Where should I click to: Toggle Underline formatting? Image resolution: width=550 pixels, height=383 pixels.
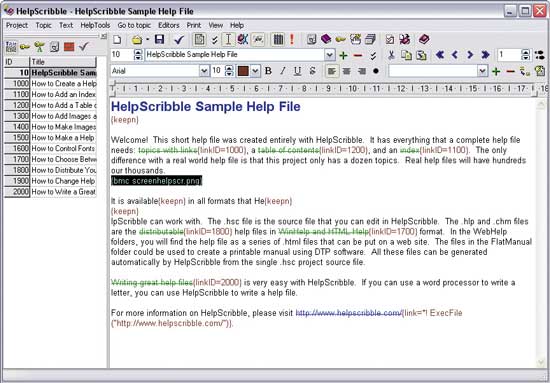[x=297, y=71]
